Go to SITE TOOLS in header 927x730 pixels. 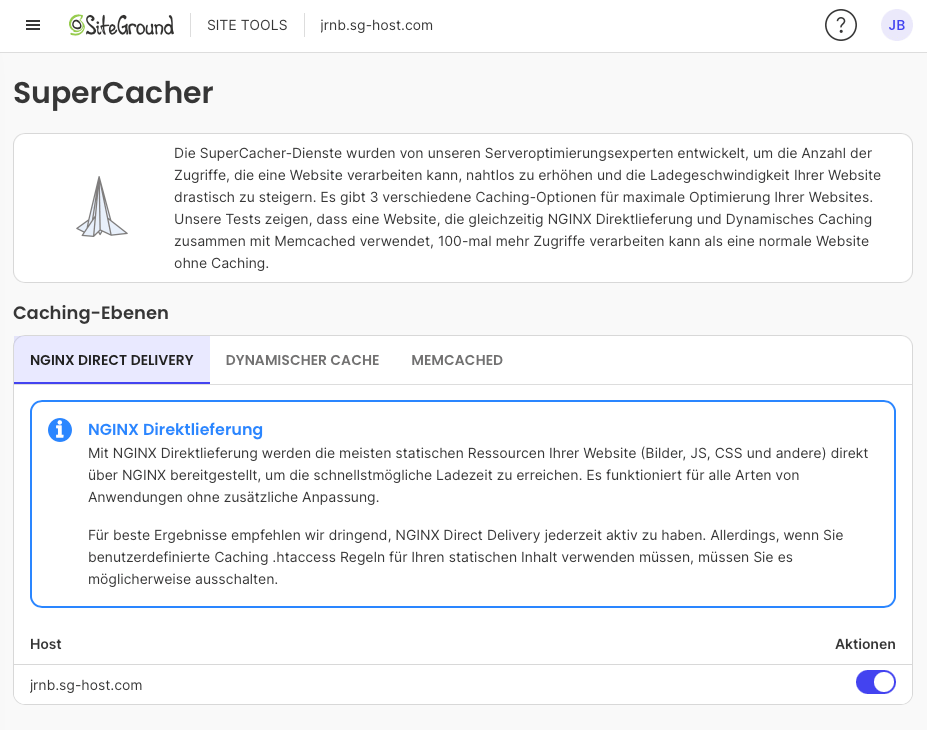(247, 25)
